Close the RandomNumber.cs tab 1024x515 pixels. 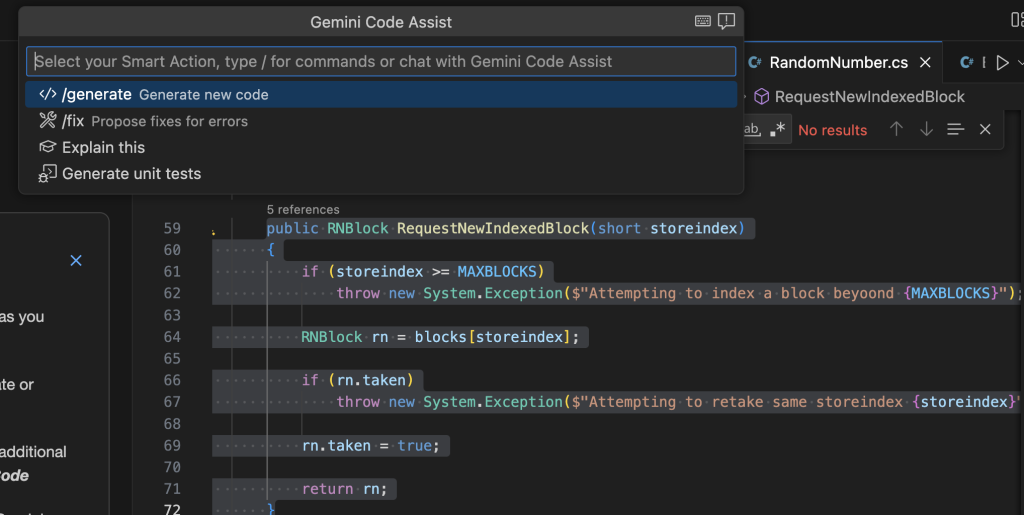925,63
